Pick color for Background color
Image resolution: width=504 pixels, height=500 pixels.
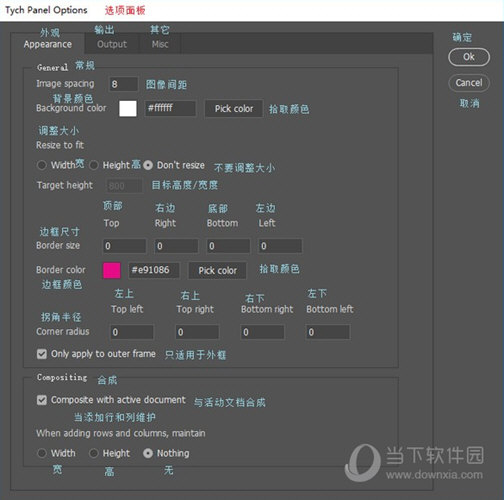pyautogui.click(x=234, y=109)
